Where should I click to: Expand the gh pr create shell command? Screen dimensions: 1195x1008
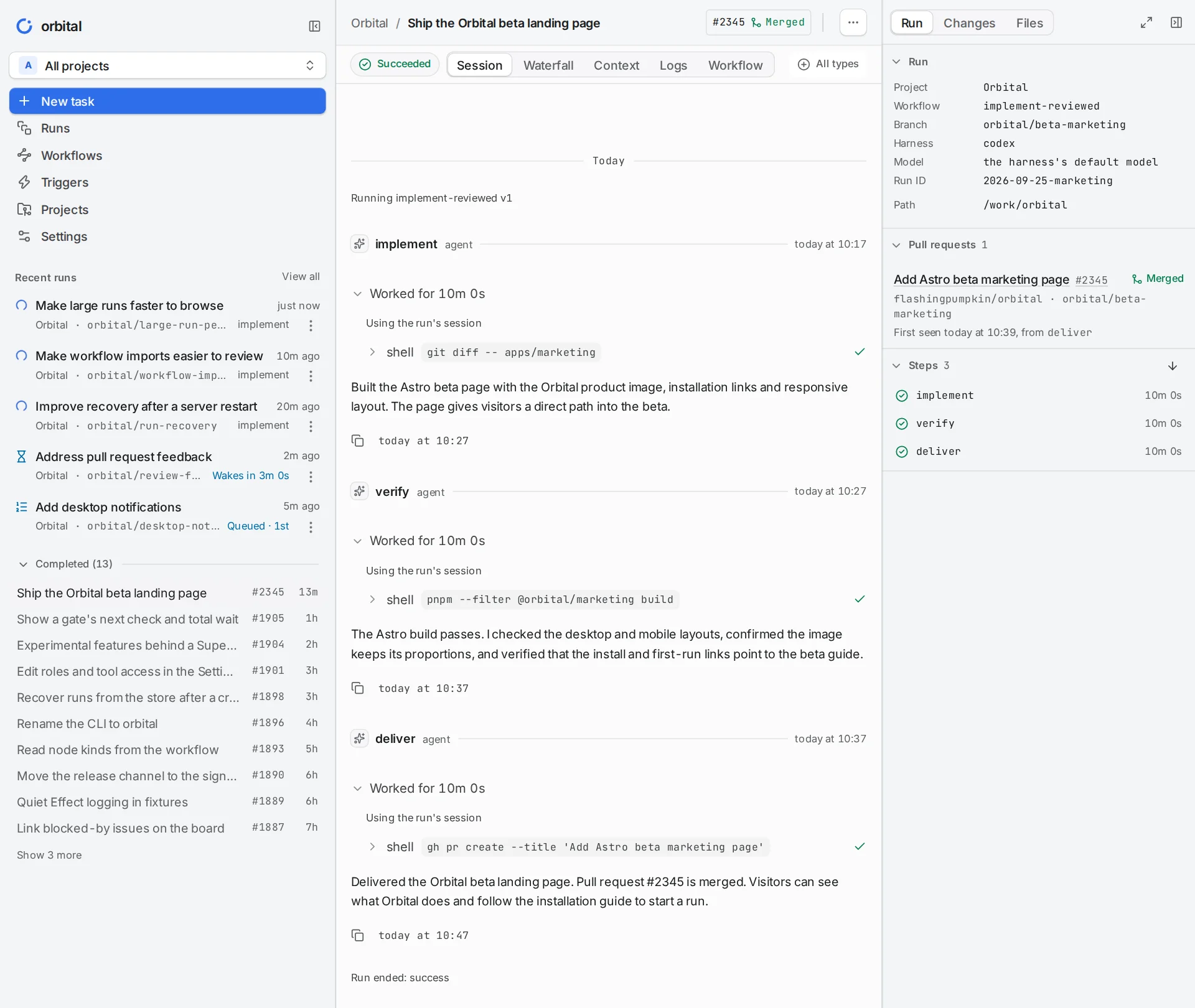coord(372,847)
